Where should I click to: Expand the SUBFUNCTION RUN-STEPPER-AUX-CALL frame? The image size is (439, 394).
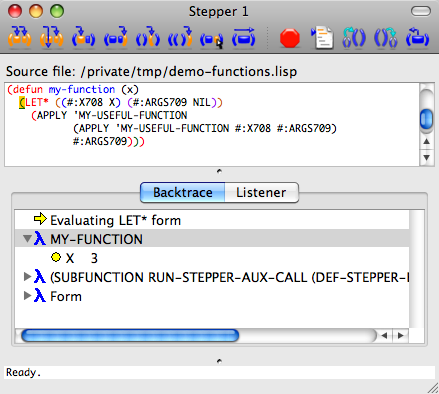pyautogui.click(x=28, y=276)
